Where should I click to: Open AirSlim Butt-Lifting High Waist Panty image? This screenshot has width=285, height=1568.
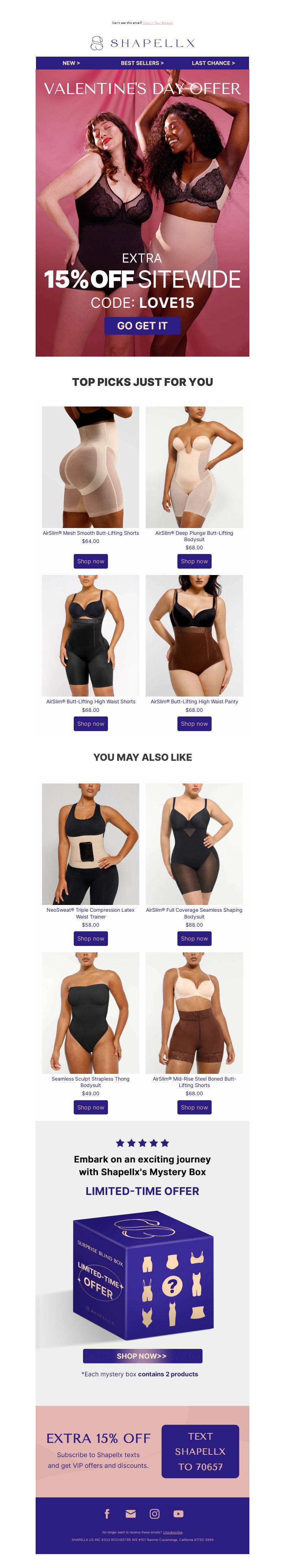pos(194,636)
